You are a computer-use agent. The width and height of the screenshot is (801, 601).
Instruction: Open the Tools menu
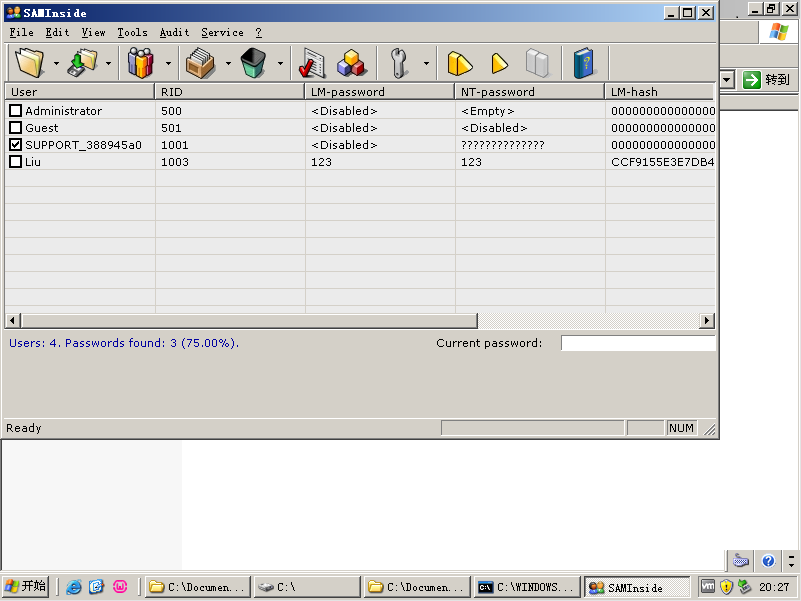[132, 32]
